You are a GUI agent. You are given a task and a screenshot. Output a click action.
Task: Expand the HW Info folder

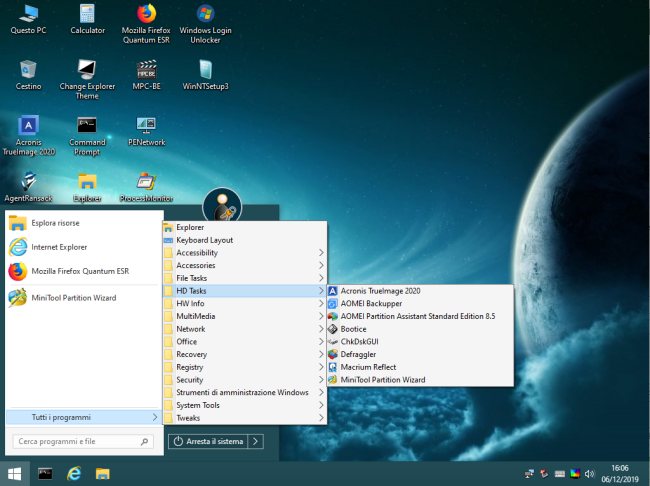tap(245, 304)
